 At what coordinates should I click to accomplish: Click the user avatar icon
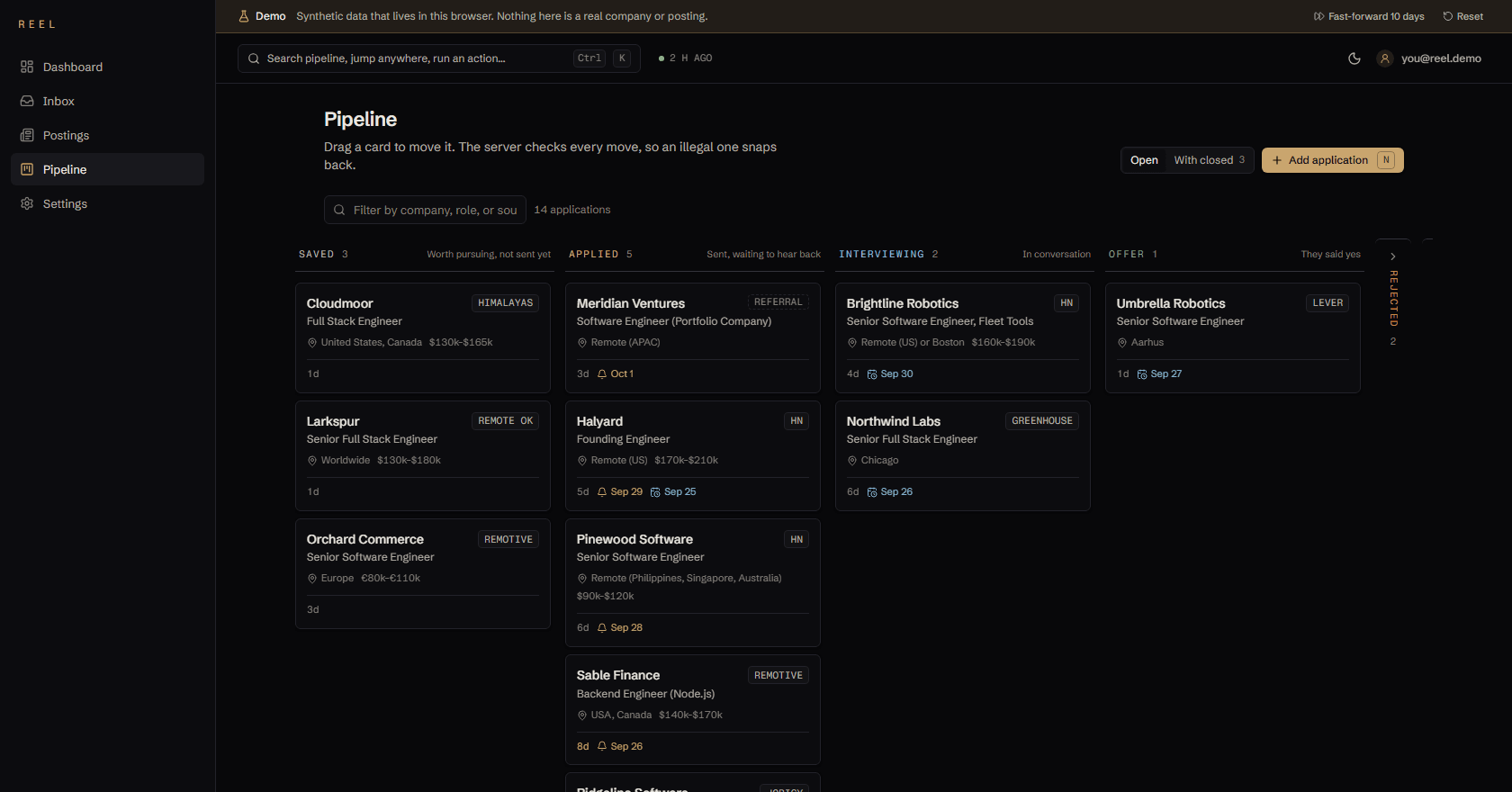point(1385,58)
